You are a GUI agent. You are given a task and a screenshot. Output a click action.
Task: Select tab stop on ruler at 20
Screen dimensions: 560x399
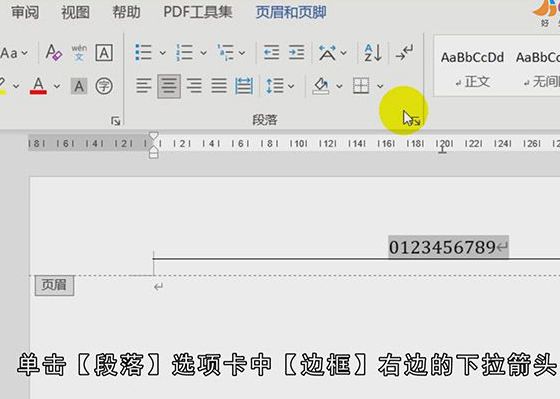point(442,150)
